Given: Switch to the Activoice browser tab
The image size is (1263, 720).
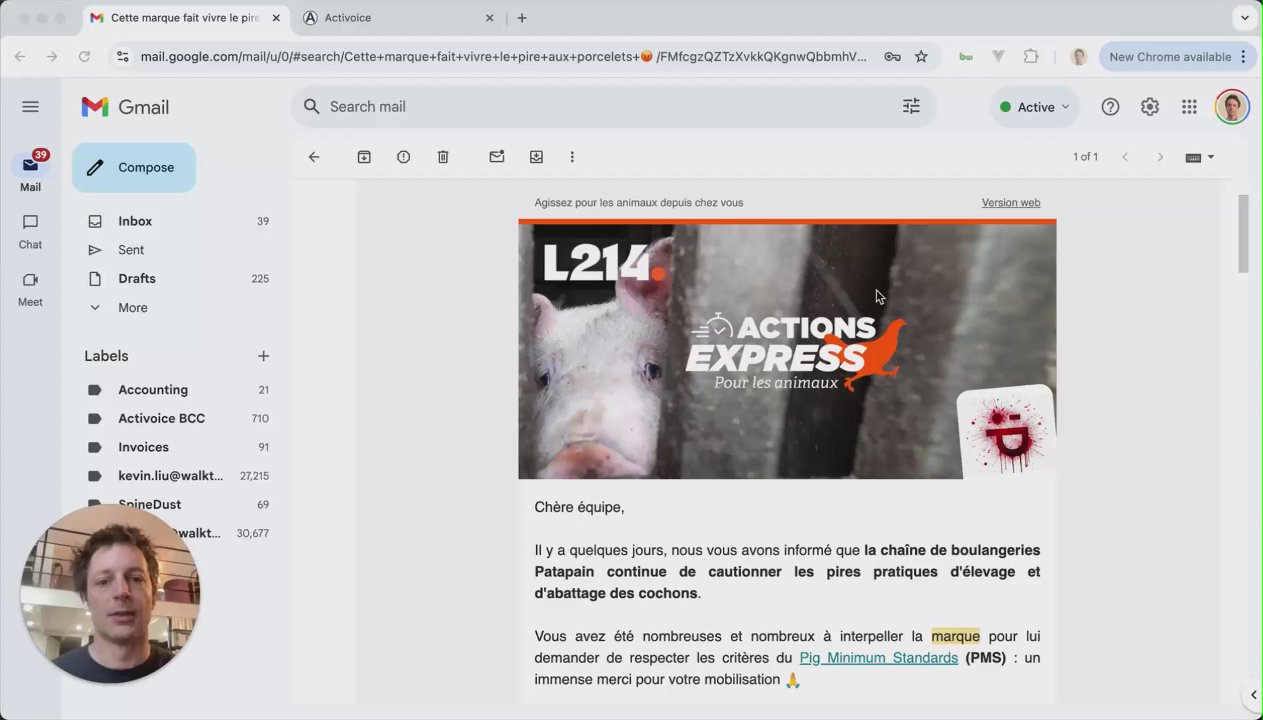Looking at the screenshot, I should (398, 18).
